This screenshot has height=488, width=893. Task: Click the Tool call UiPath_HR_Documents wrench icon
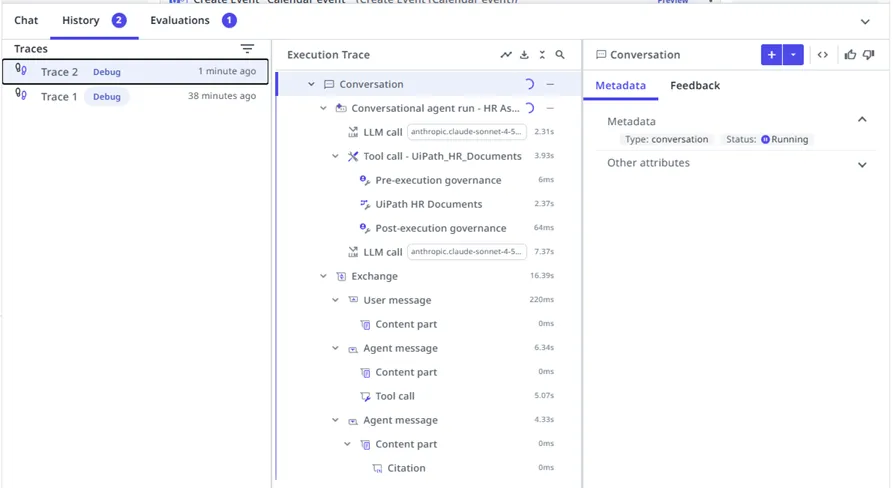(353, 156)
